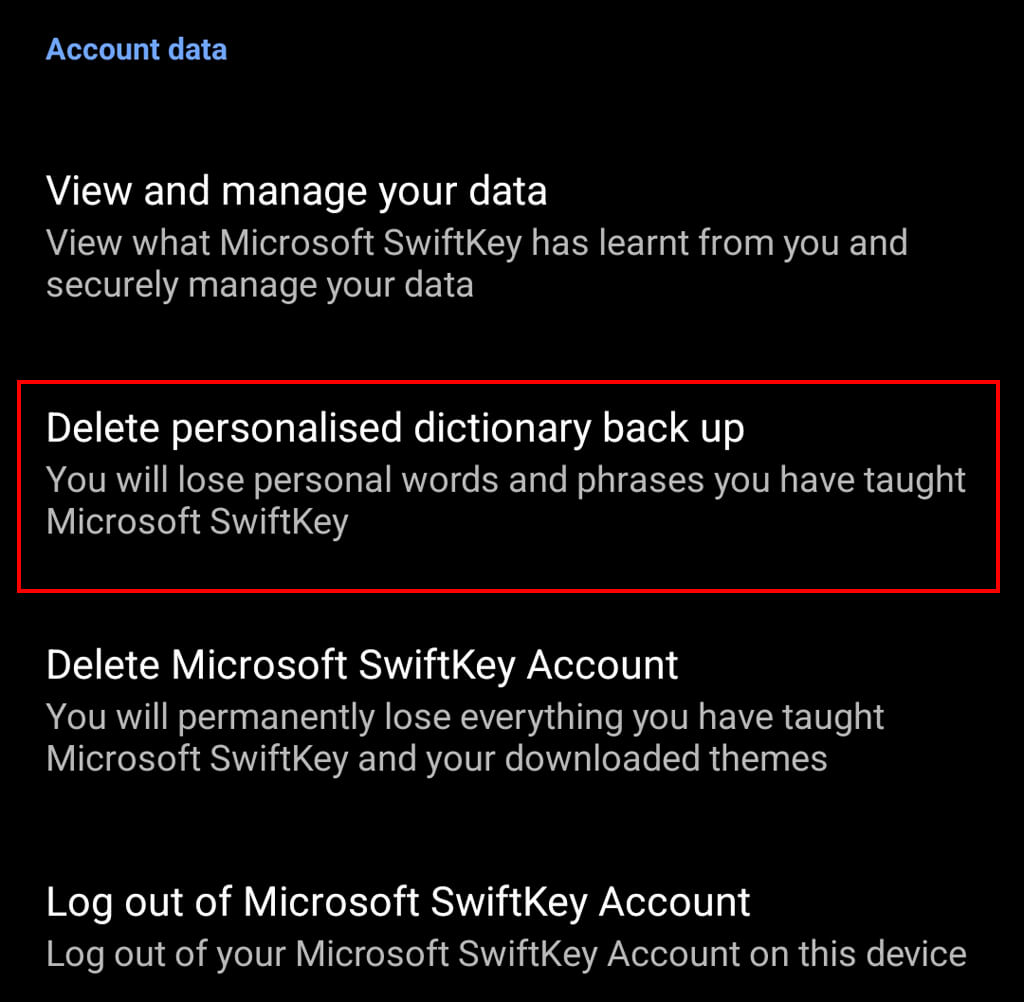The image size is (1024, 1002).
Task: Click the 'Delete personalised dictionary back up' title
Action: point(395,428)
